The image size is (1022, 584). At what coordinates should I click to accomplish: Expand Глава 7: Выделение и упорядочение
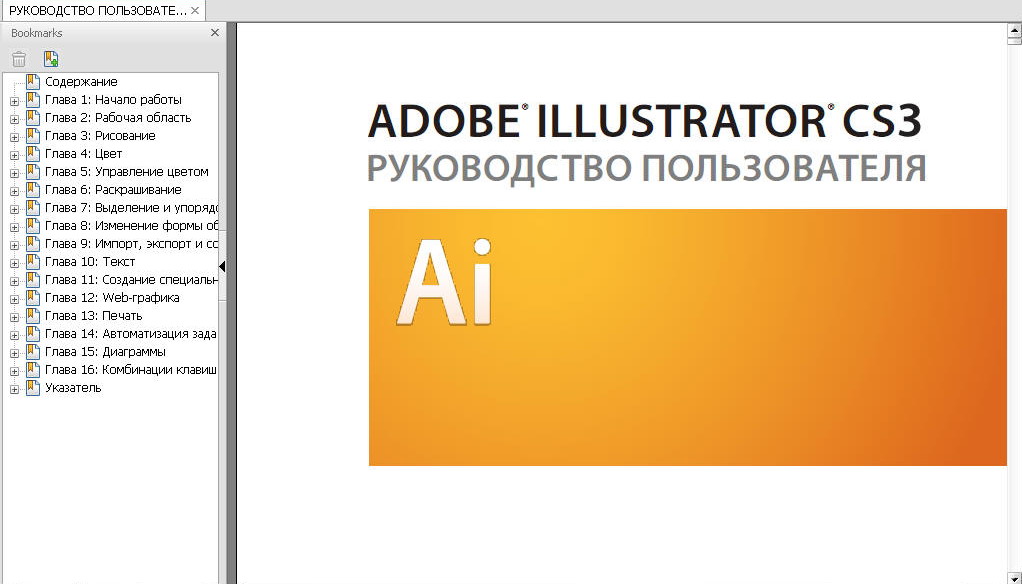point(14,209)
